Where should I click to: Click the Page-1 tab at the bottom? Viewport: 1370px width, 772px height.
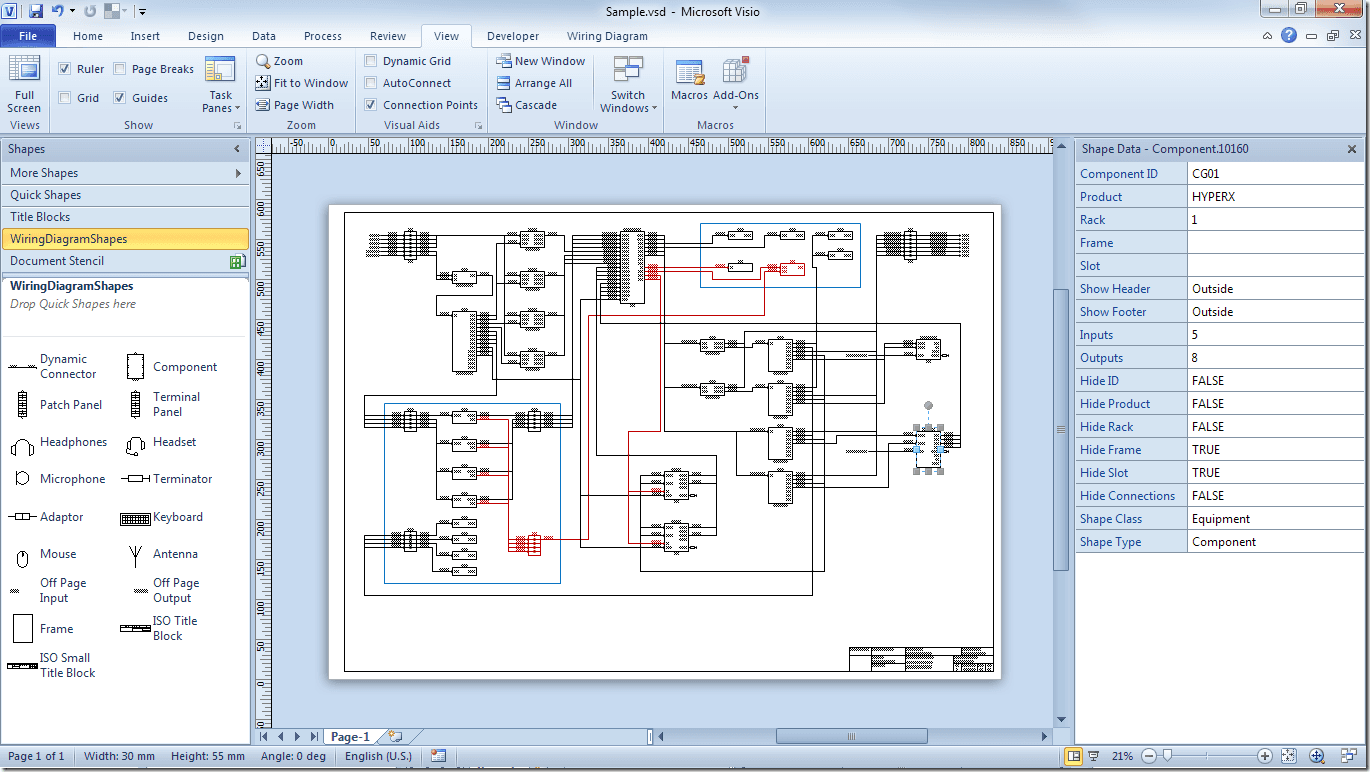point(352,734)
